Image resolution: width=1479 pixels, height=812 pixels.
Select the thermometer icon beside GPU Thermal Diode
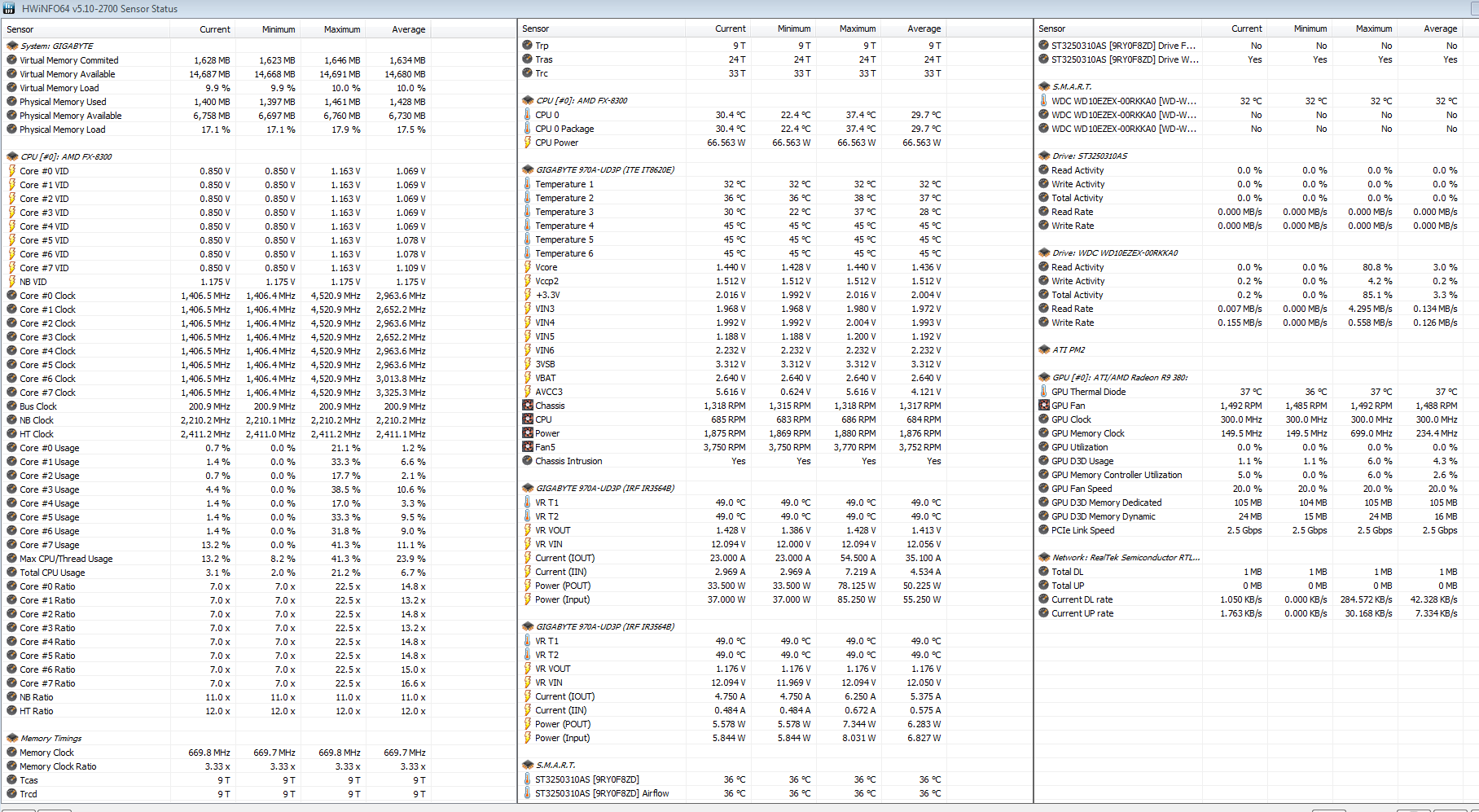pyautogui.click(x=1043, y=392)
